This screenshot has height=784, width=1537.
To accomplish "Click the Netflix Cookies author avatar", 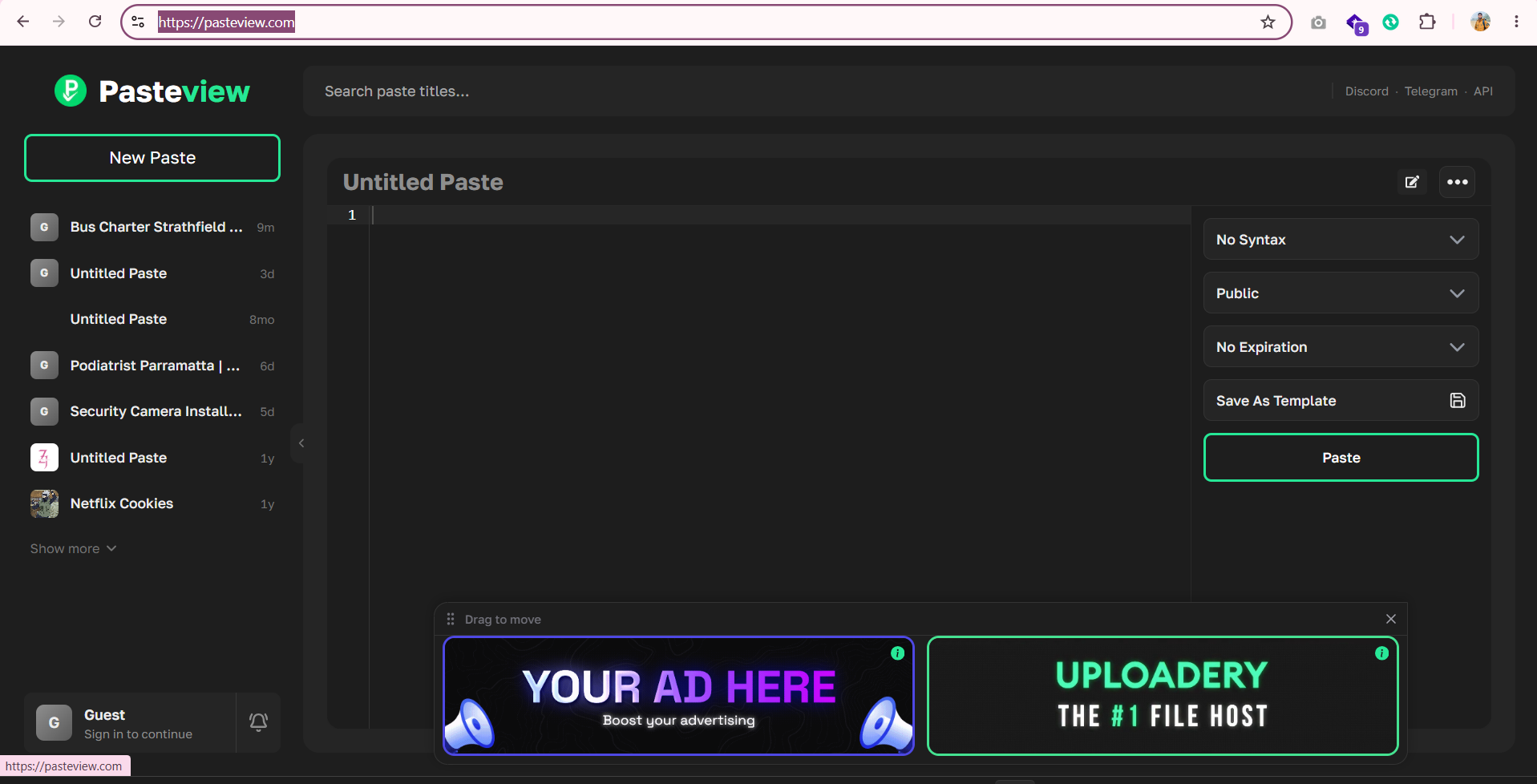I will click(44, 503).
